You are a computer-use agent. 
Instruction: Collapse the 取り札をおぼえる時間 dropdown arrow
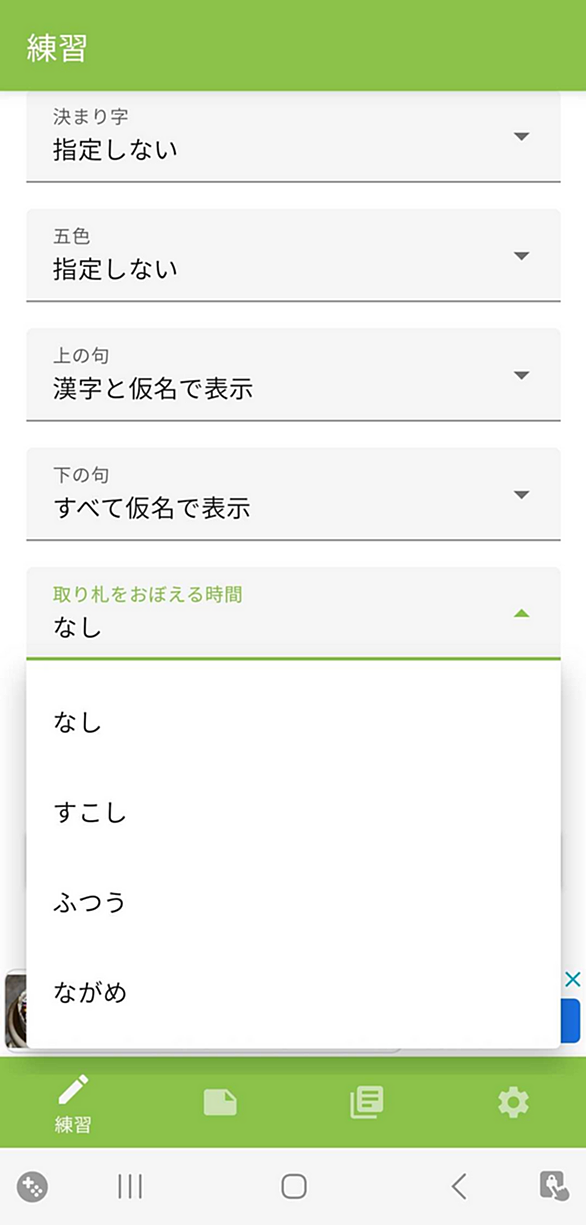click(x=521, y=613)
